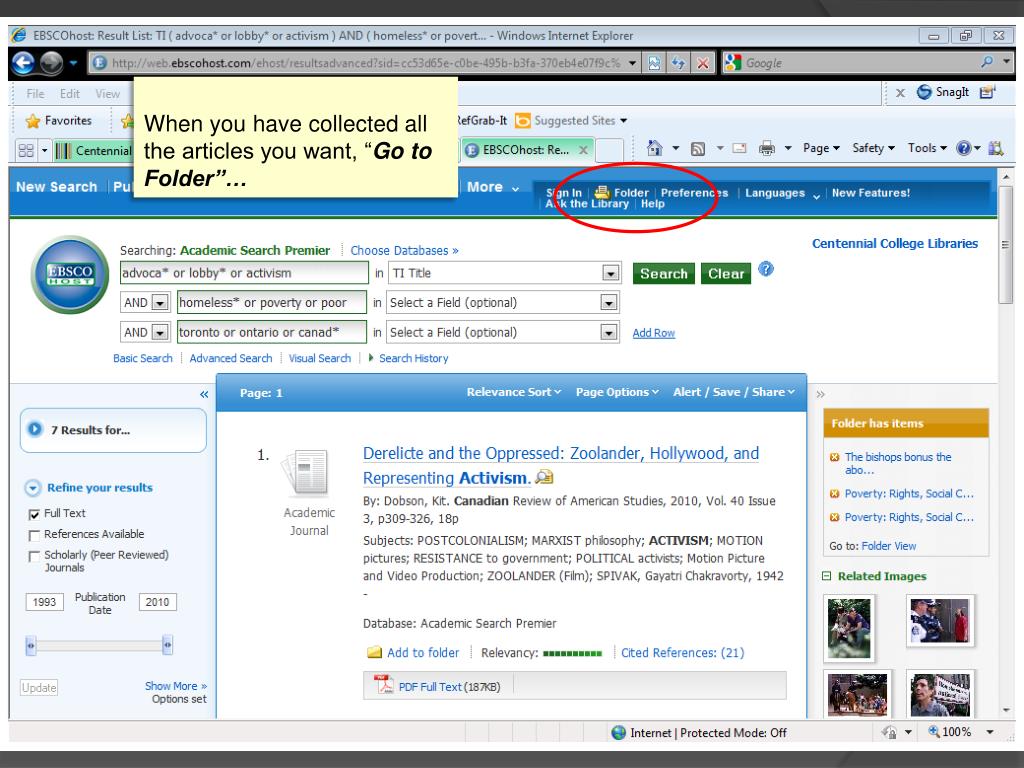
Task: Switch to the Centennial browser tab
Action: [94, 151]
